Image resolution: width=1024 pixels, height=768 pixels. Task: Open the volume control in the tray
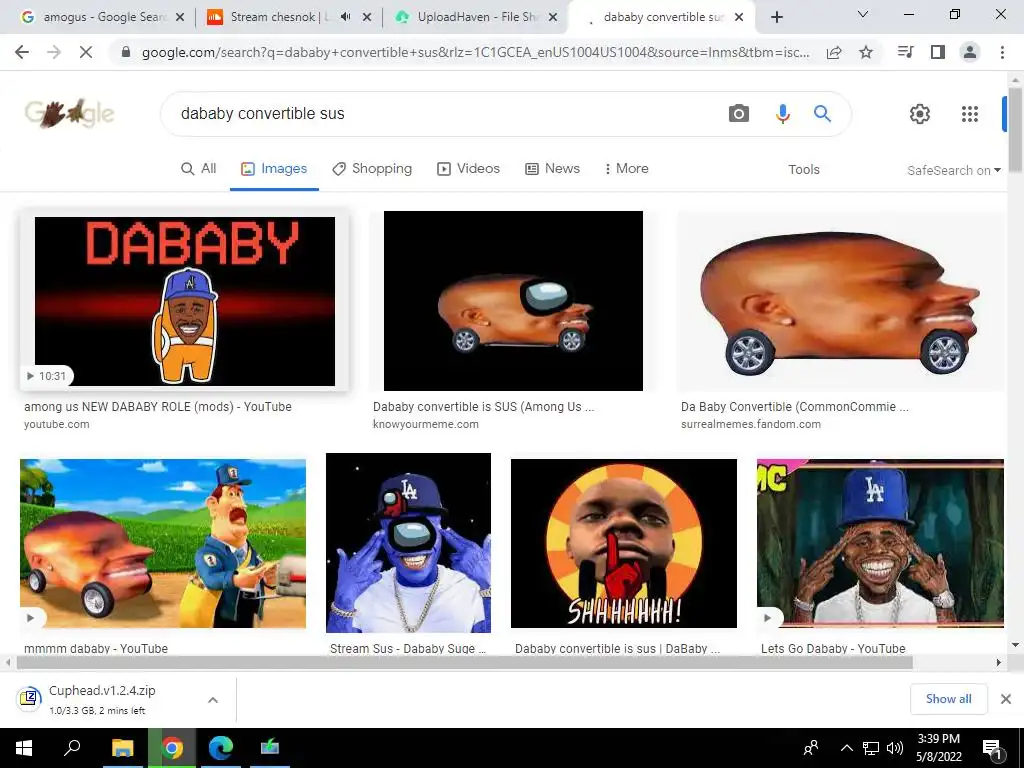click(x=895, y=748)
